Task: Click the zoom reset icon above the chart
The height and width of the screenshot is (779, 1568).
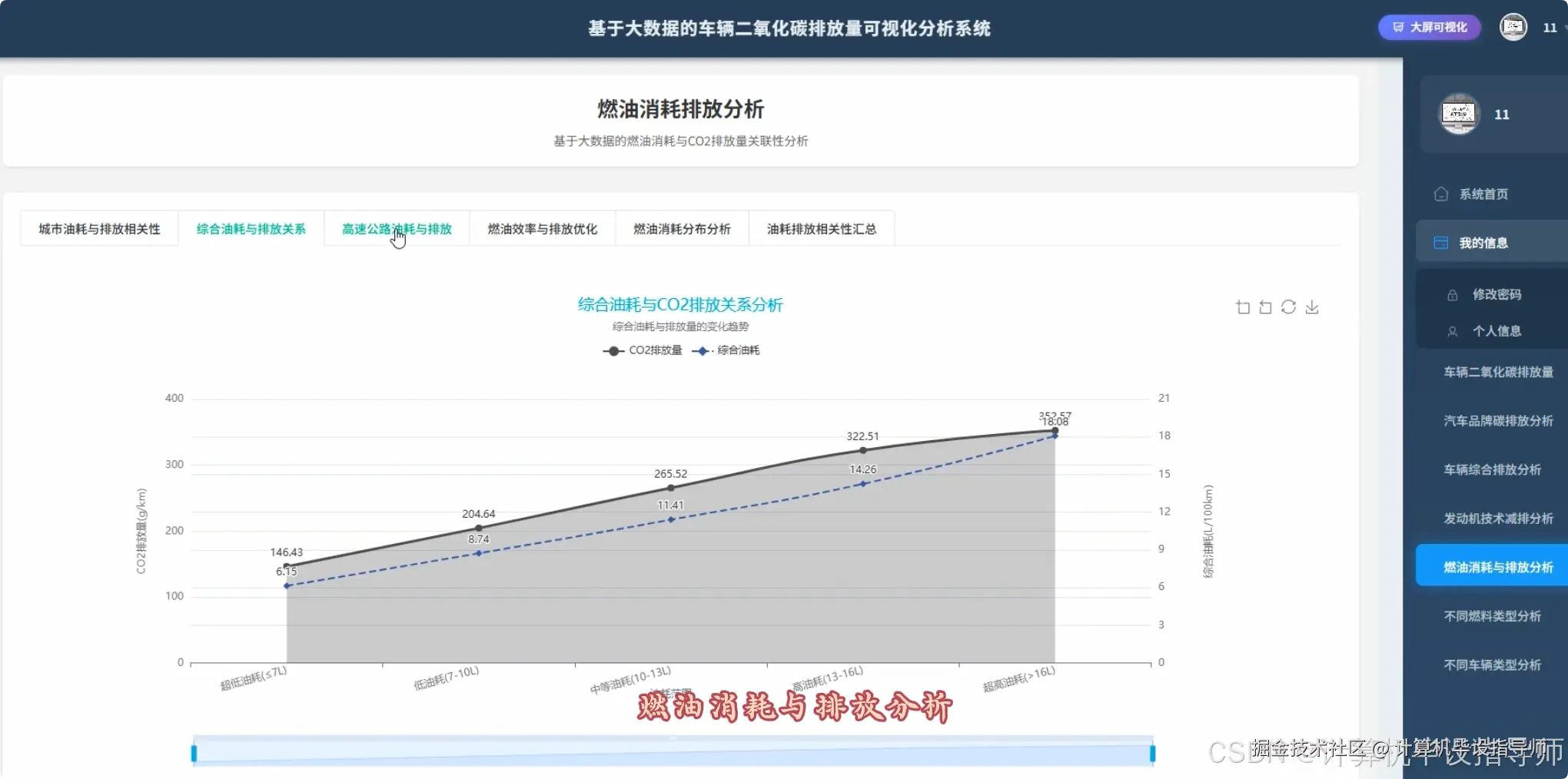Action: point(1265,307)
